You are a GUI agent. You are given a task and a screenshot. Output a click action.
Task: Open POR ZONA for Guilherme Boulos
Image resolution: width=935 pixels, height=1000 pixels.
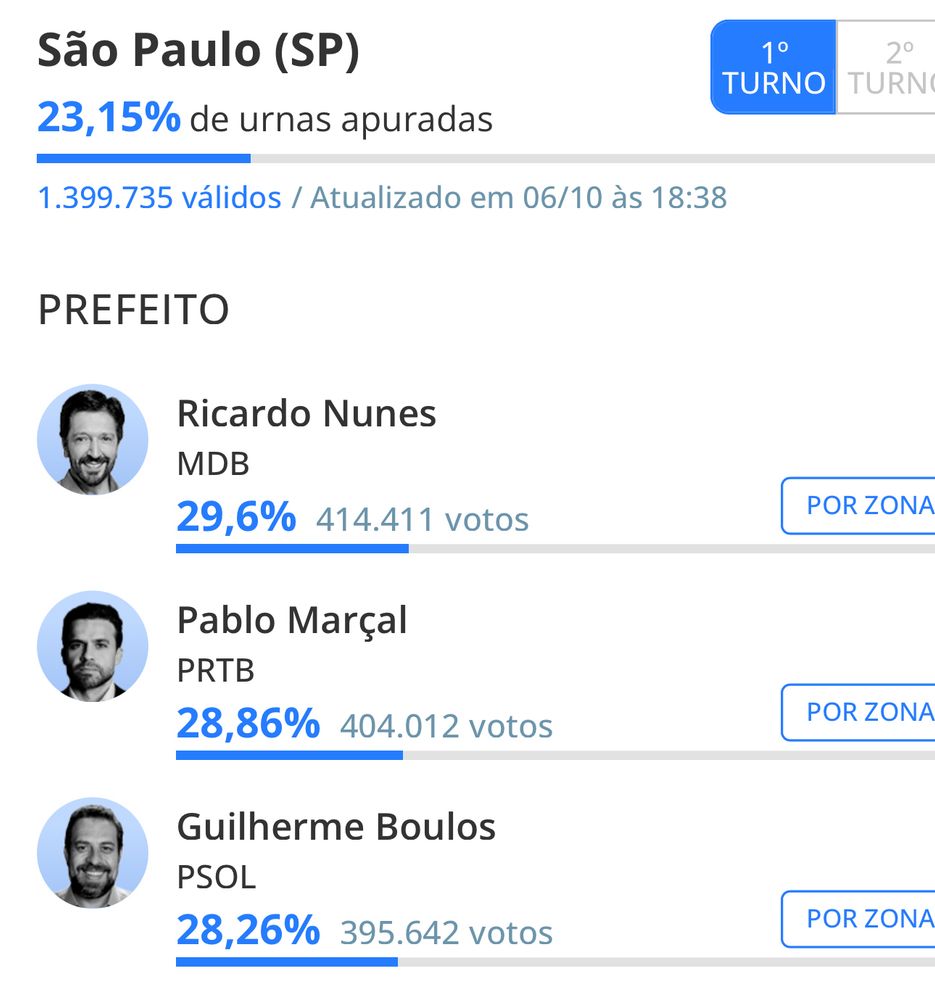tap(858, 919)
